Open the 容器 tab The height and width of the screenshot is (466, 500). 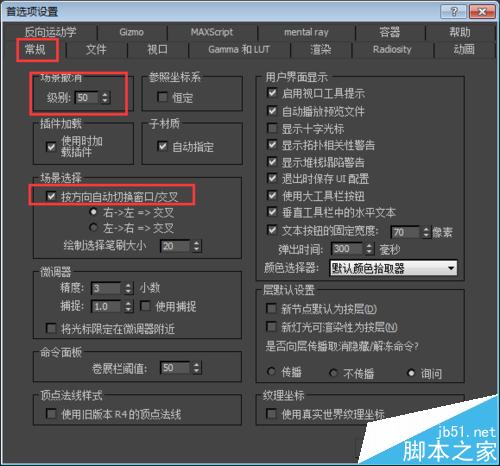point(390,32)
